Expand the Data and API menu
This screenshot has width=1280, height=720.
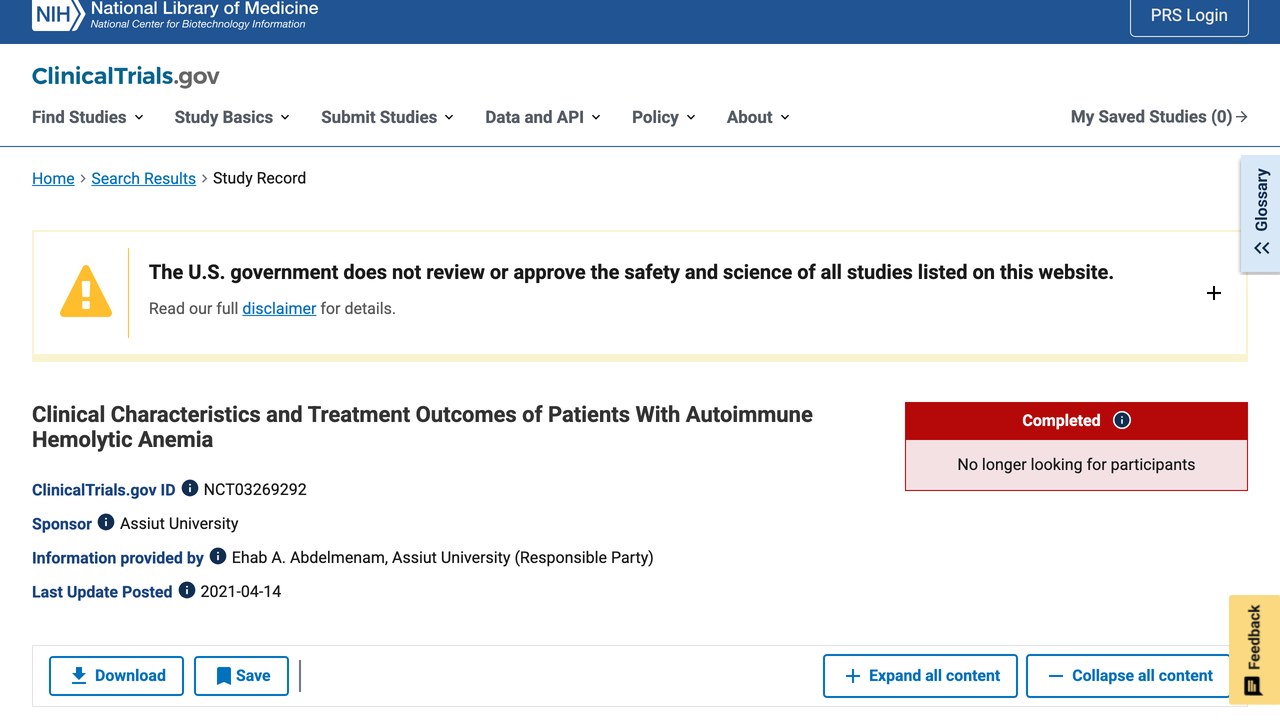click(x=543, y=117)
